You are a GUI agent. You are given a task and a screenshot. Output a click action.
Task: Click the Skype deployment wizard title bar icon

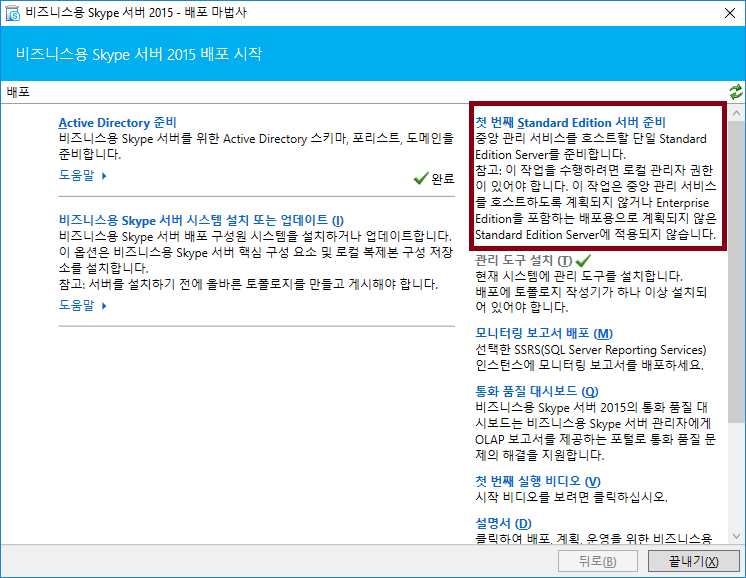(13, 13)
